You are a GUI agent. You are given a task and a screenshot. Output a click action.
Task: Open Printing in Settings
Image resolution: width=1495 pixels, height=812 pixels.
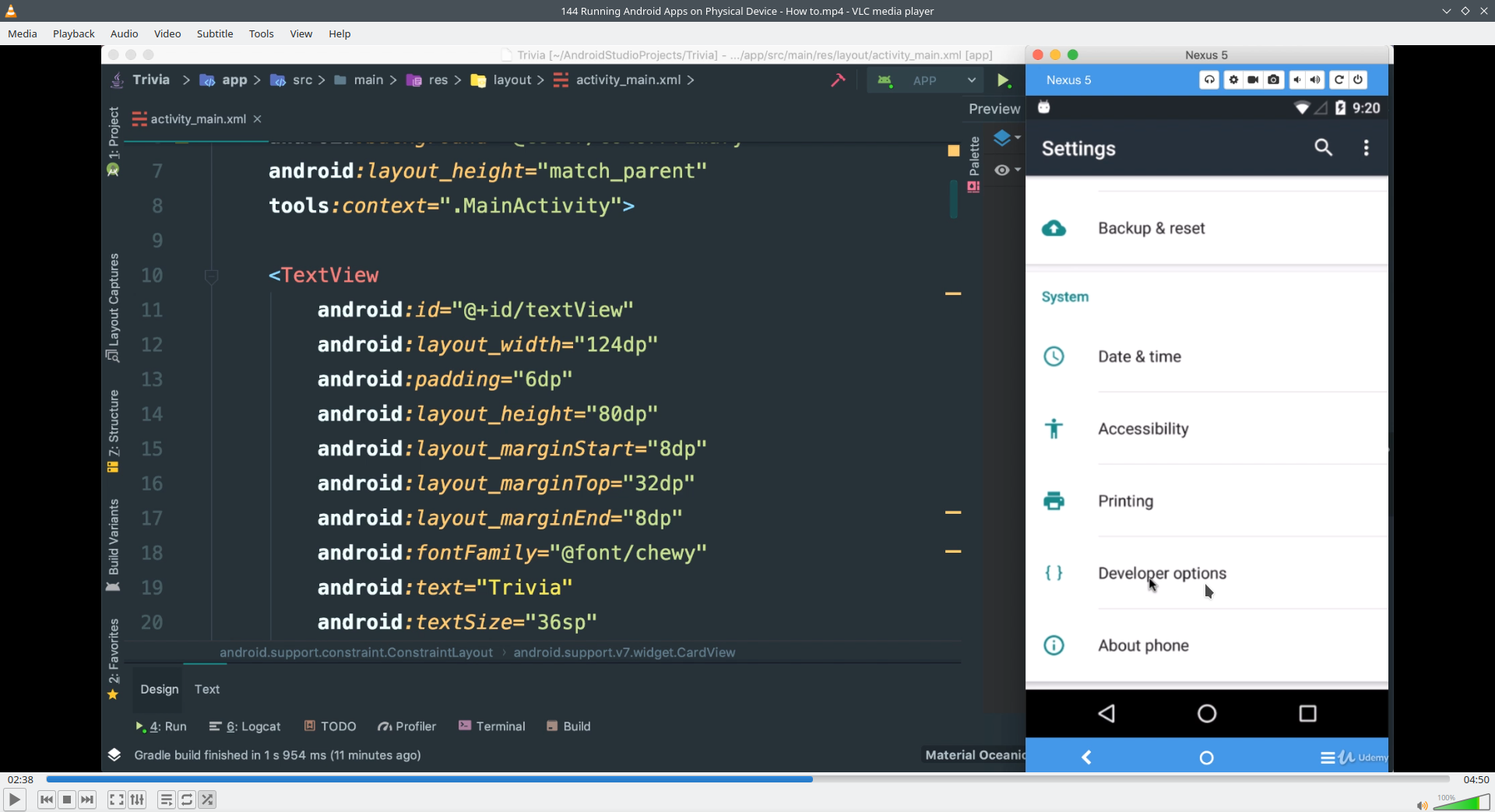[x=1207, y=501]
